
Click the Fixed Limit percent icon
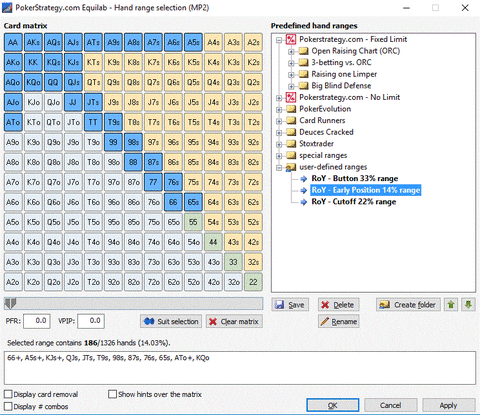(x=291, y=40)
